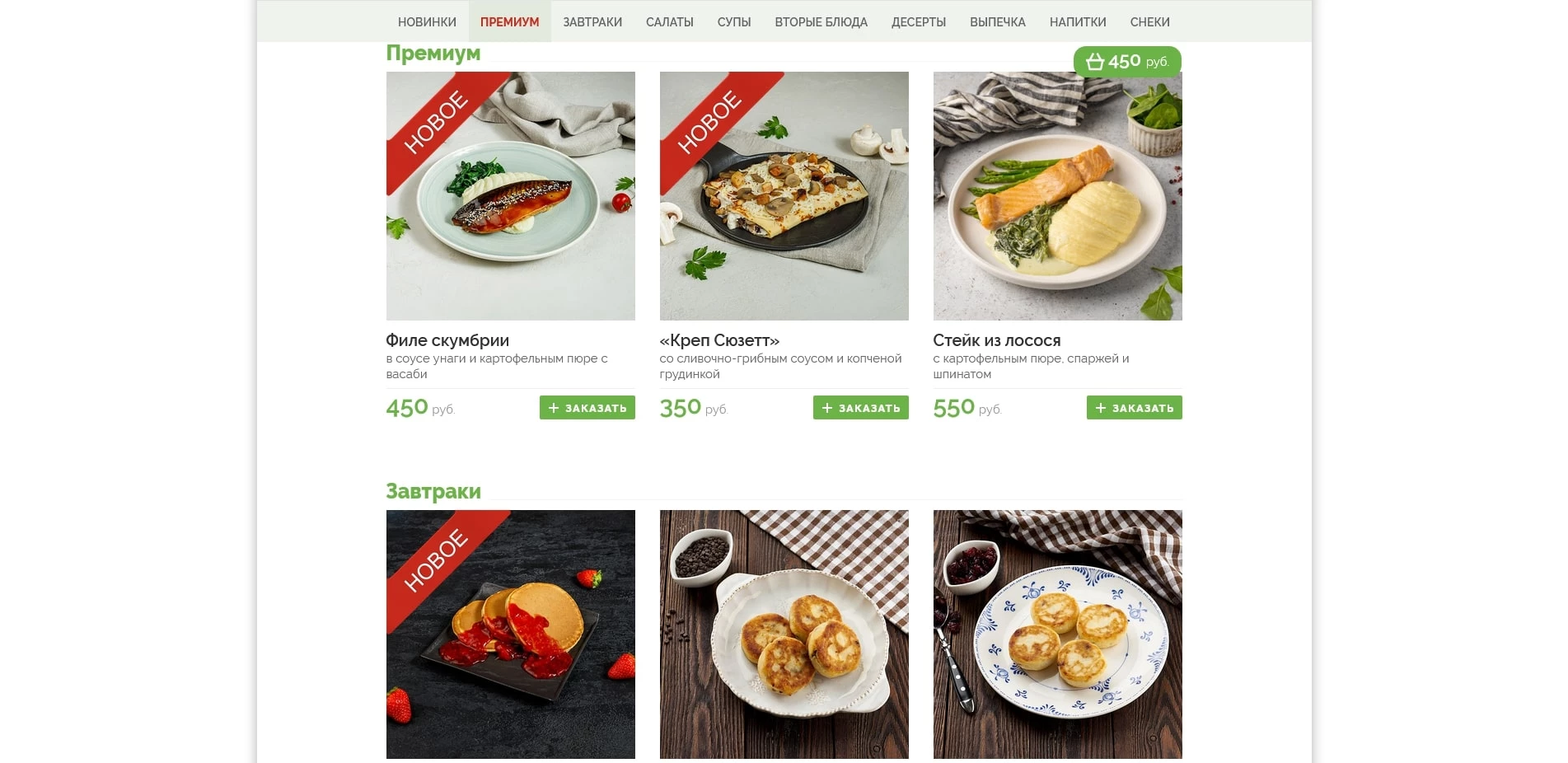Go to the Десерты tab
This screenshot has width=1568, height=763.
point(919,22)
